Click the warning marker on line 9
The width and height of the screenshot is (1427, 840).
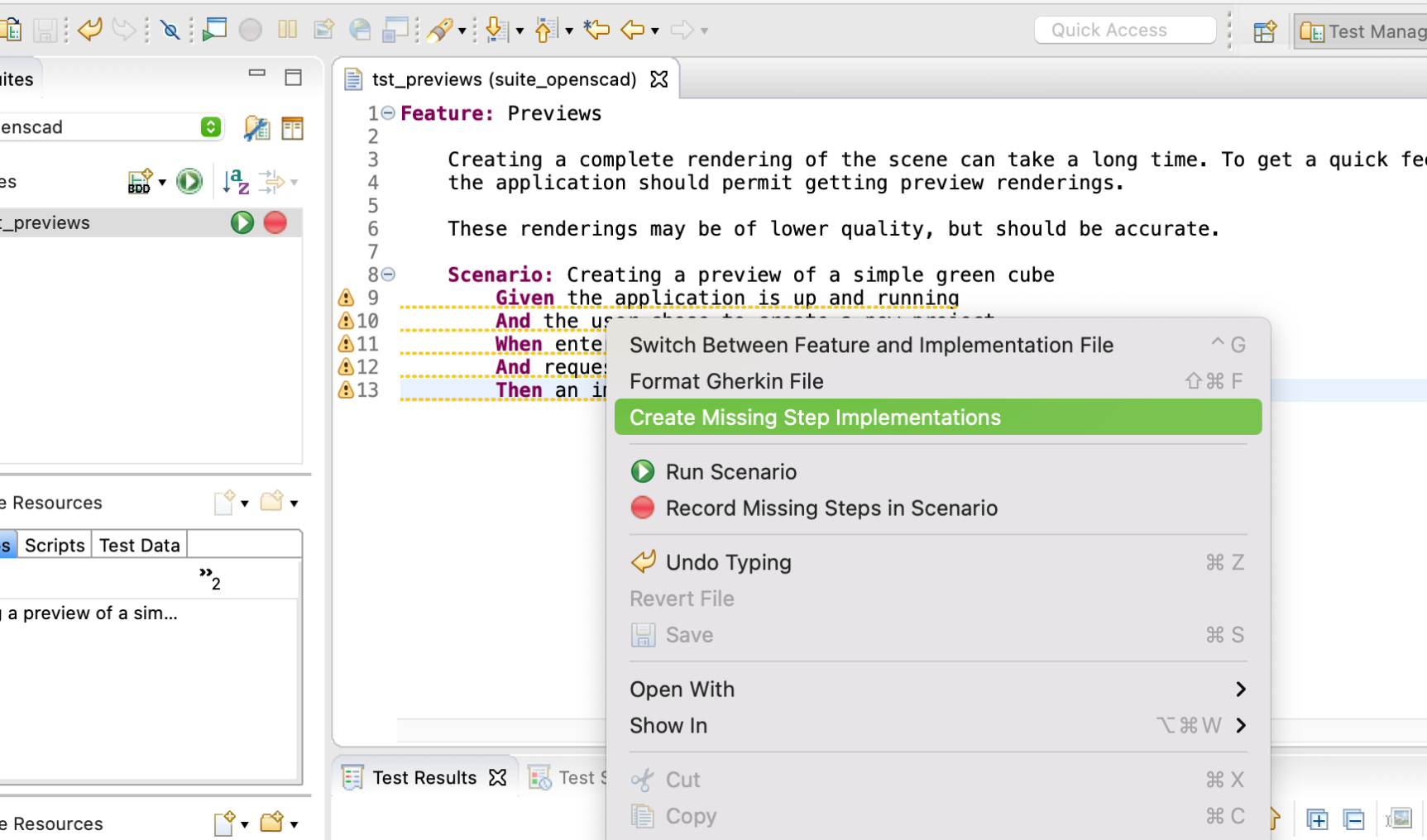point(346,298)
